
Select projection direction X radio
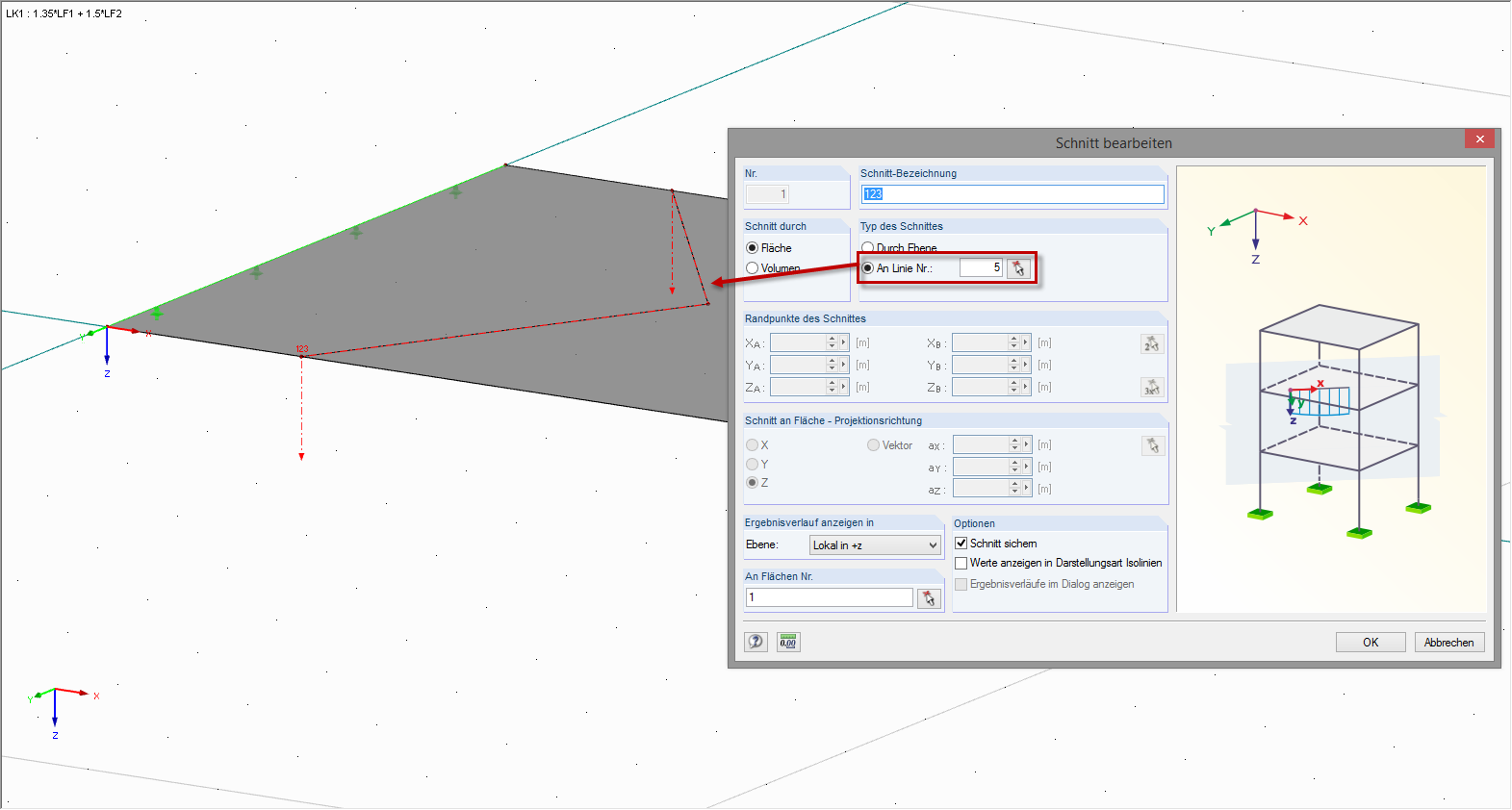point(753,445)
